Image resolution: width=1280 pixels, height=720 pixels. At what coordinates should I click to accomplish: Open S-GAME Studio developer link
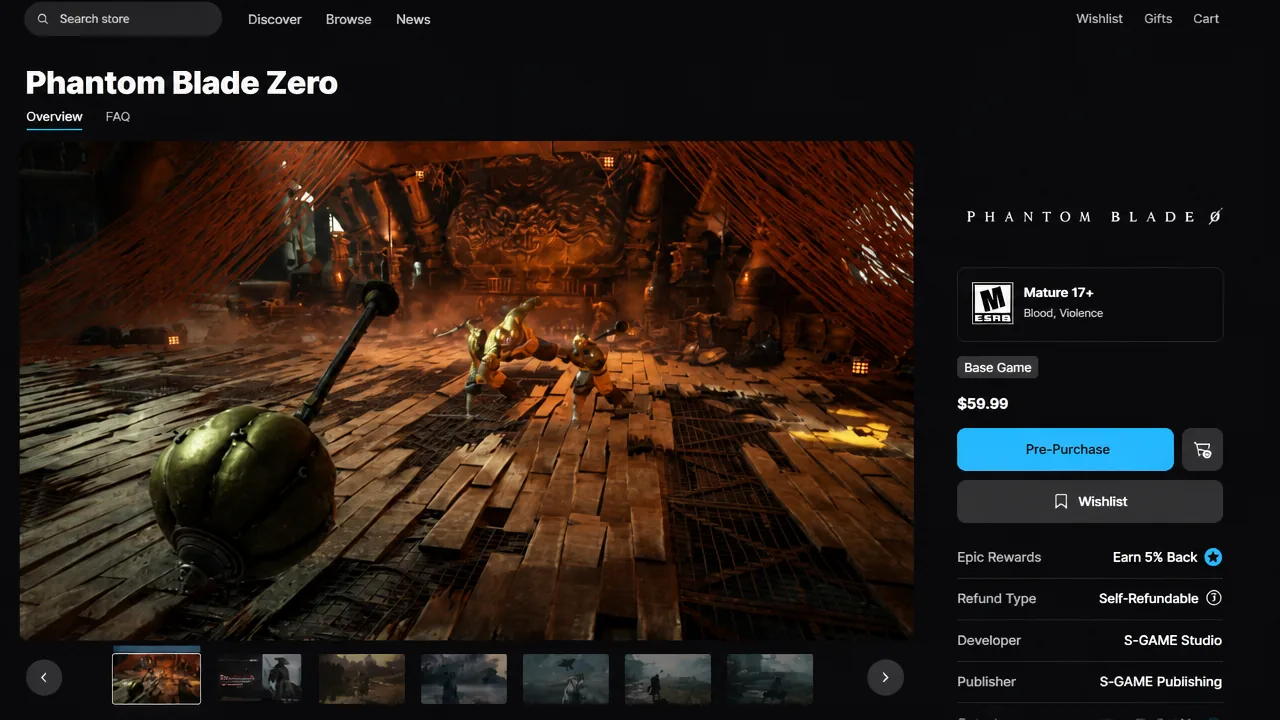(x=1173, y=640)
